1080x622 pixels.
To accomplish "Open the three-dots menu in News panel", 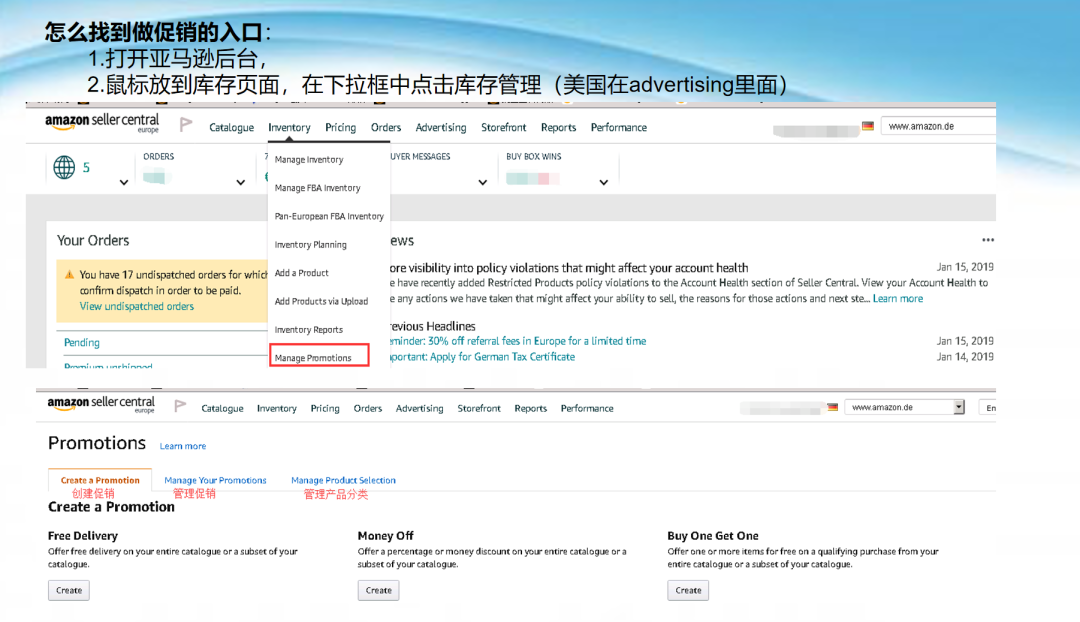I will coord(988,240).
